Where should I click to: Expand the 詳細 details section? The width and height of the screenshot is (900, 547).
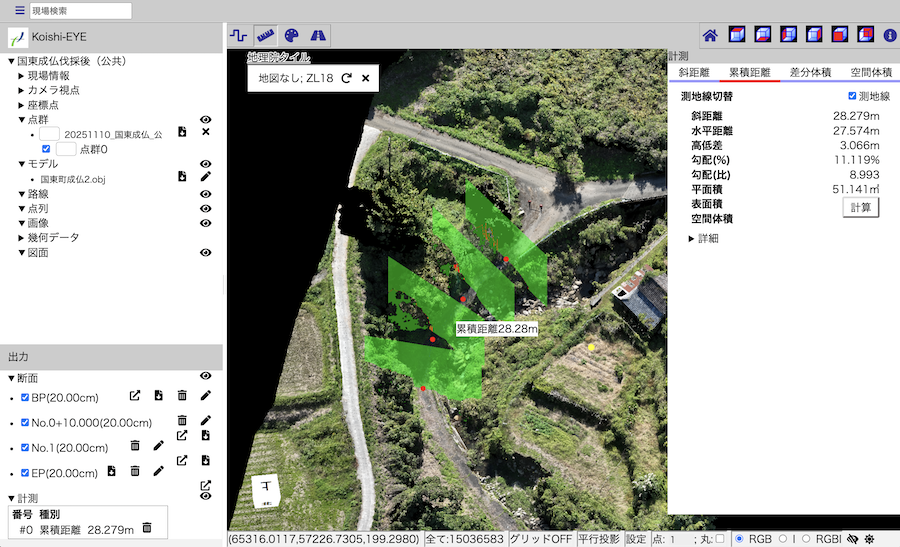pos(692,238)
